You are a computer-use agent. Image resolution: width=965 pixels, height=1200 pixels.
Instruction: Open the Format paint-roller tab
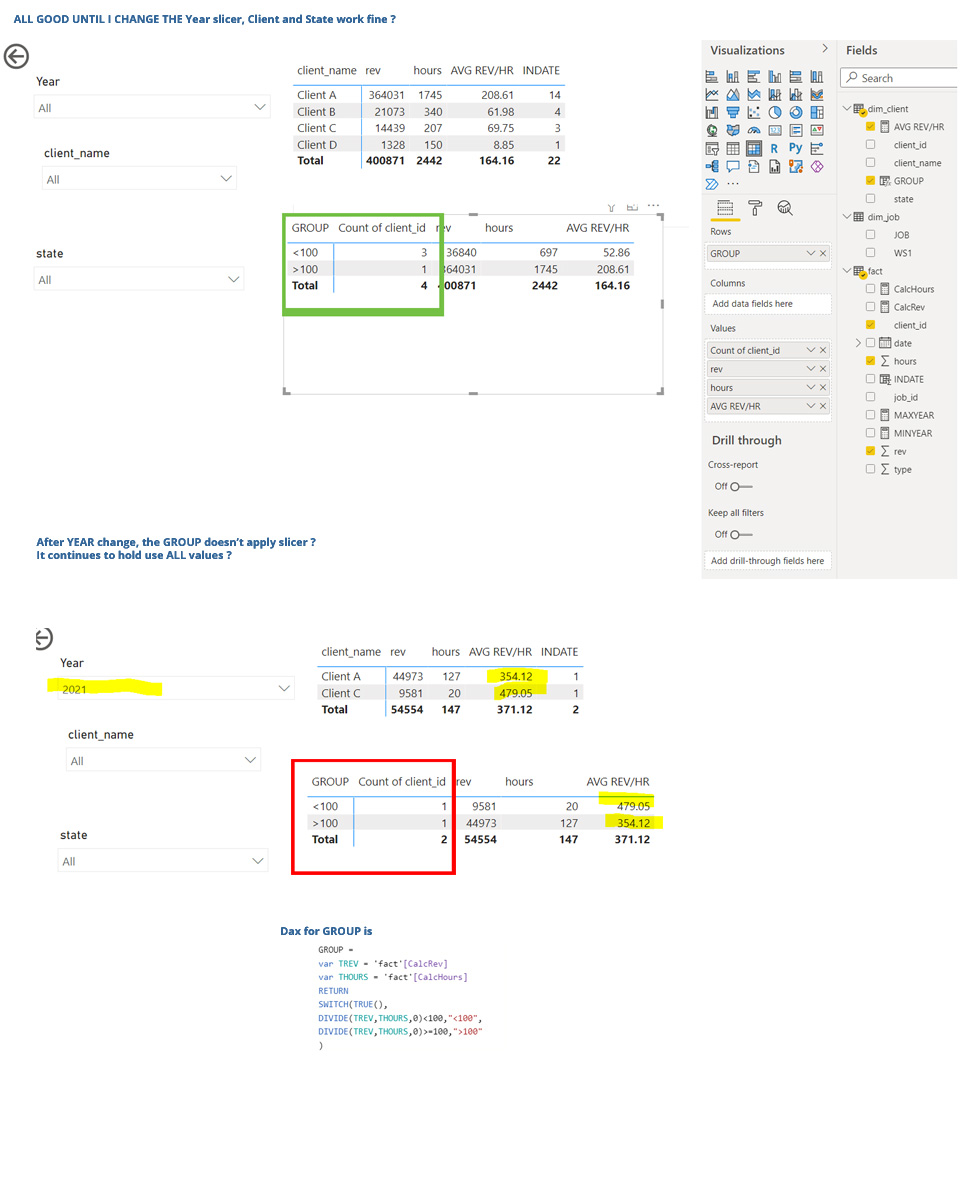755,207
